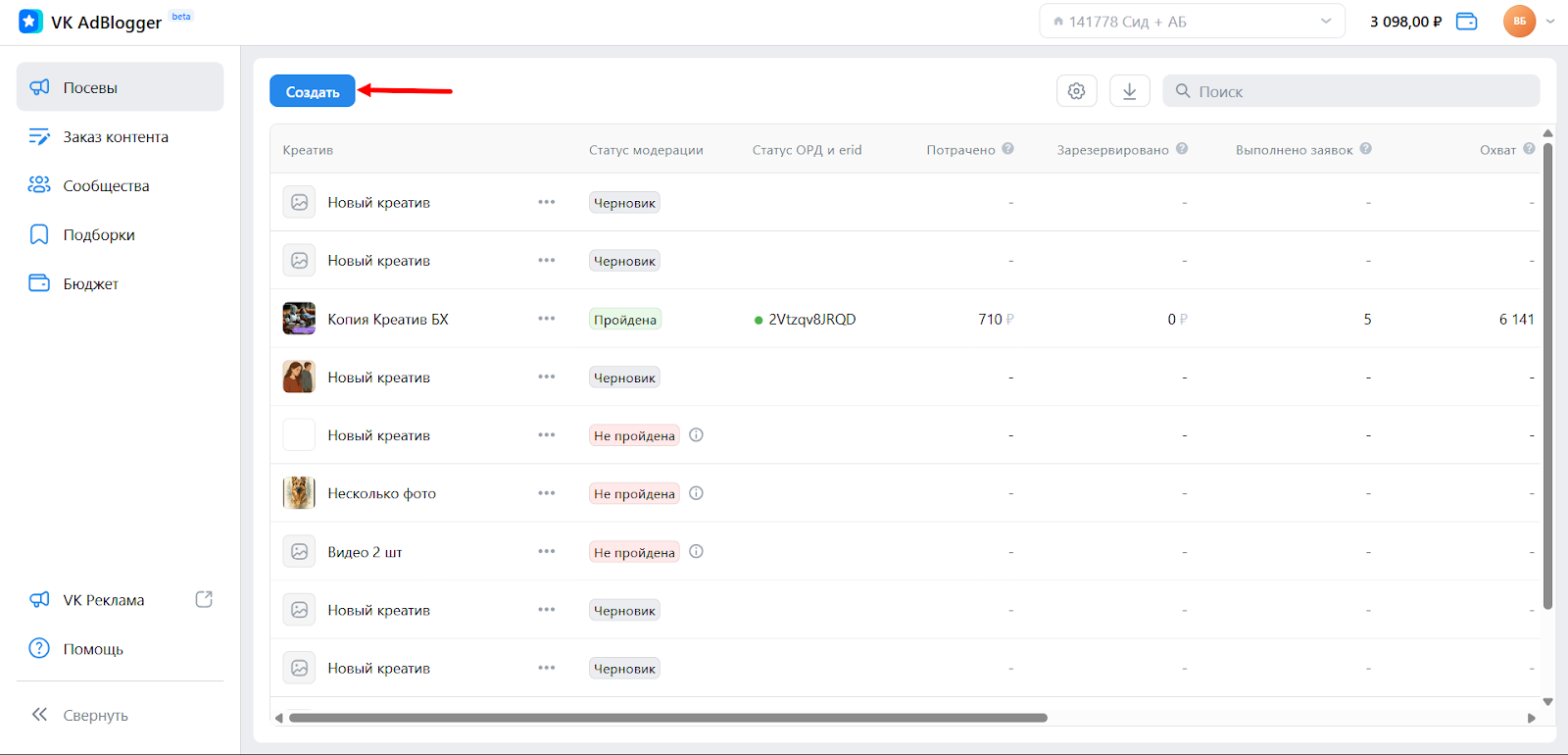Expand the user profile avatar menu
The width and height of the screenshot is (1568, 755).
(1529, 22)
